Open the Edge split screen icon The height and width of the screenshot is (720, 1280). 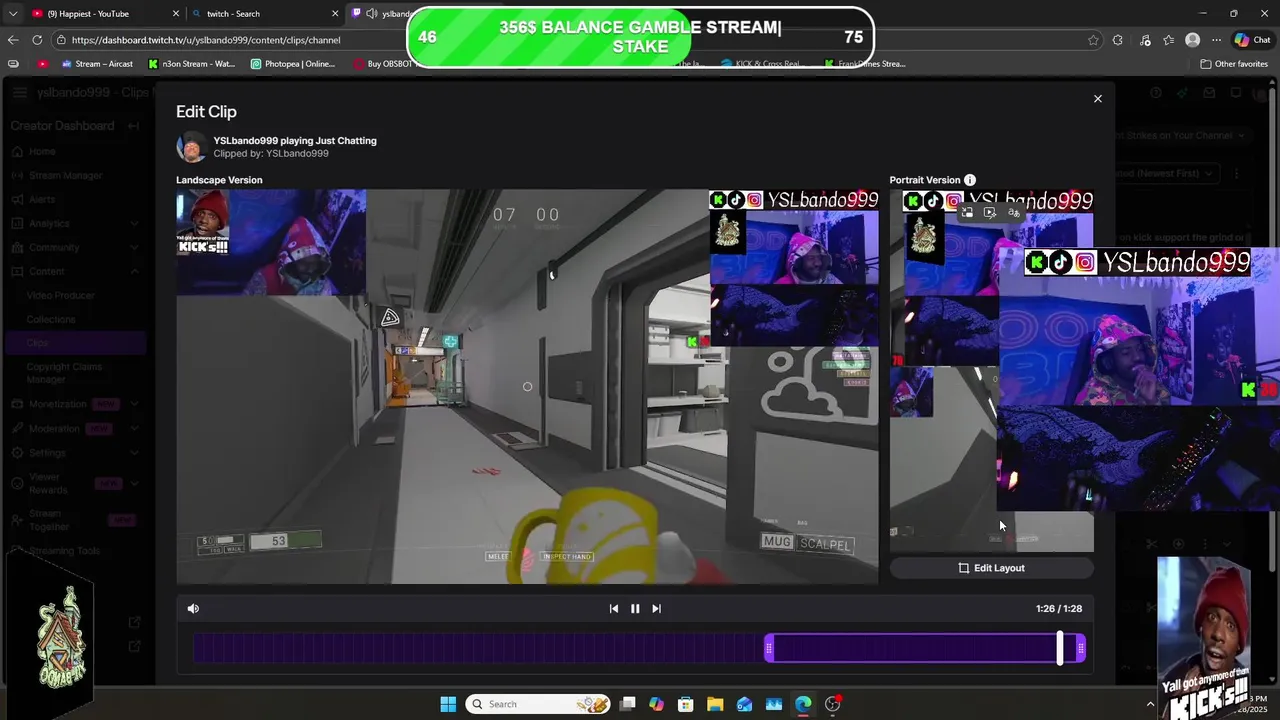coord(1143,40)
